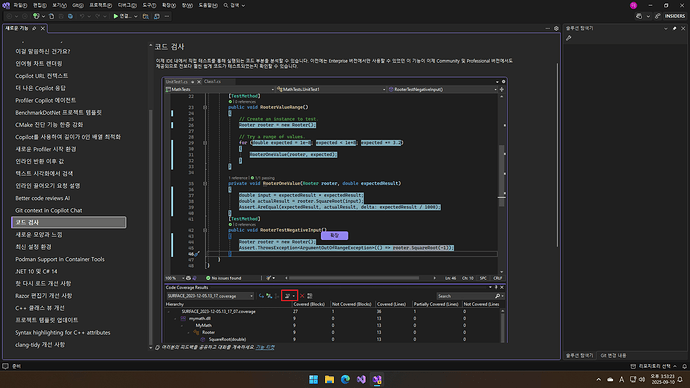Screen dimensions: 690x388
Task: Open the 솔루션 탐색기 window options dropdown arrow
Action: coord(665,28)
